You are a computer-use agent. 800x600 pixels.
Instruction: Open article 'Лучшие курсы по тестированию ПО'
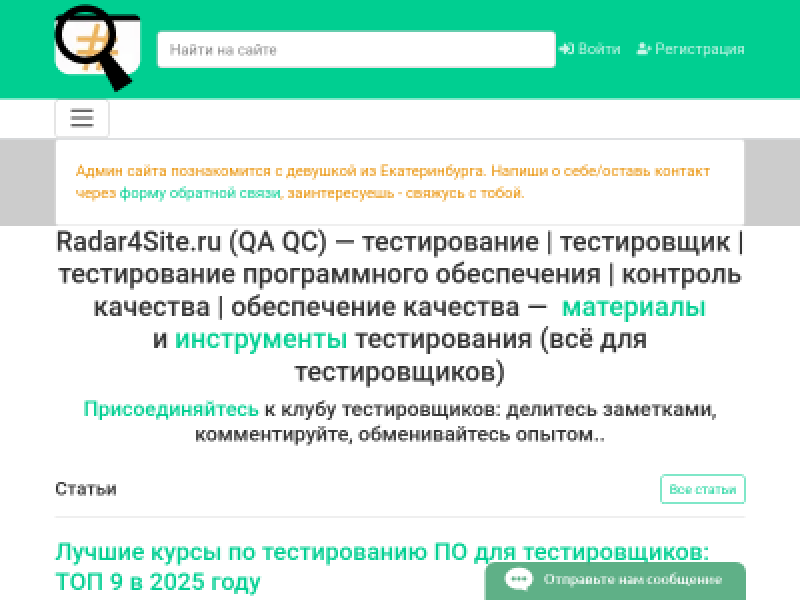tap(382, 566)
